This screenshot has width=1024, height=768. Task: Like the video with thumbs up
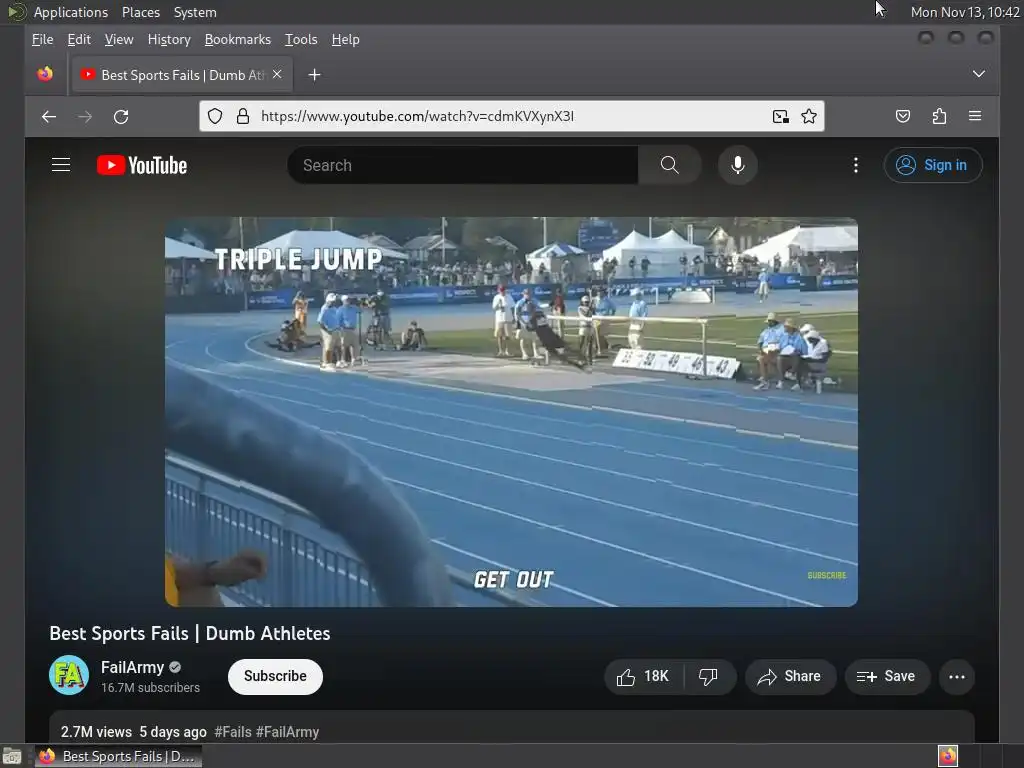(643, 677)
